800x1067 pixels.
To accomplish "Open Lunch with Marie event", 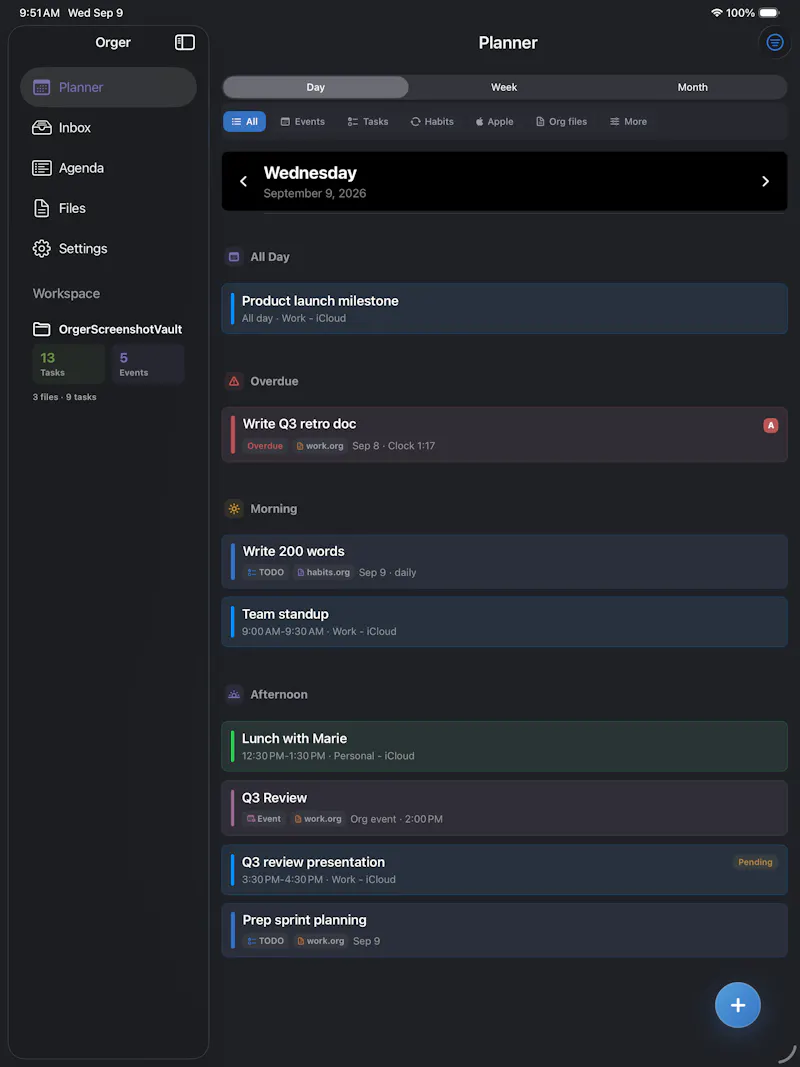I will tap(504, 746).
